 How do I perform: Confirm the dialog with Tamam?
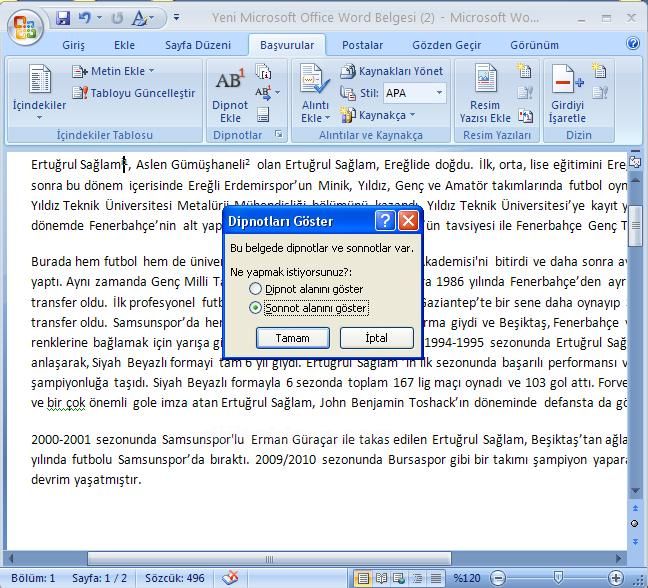[293, 338]
